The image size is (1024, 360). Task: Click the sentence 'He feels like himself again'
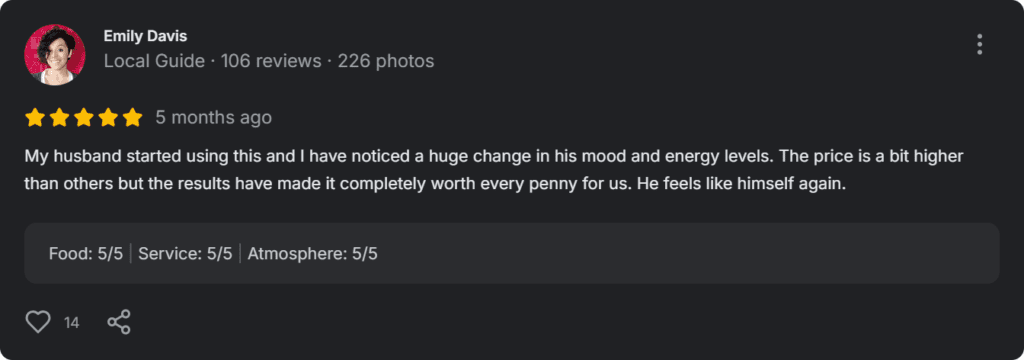point(741,185)
